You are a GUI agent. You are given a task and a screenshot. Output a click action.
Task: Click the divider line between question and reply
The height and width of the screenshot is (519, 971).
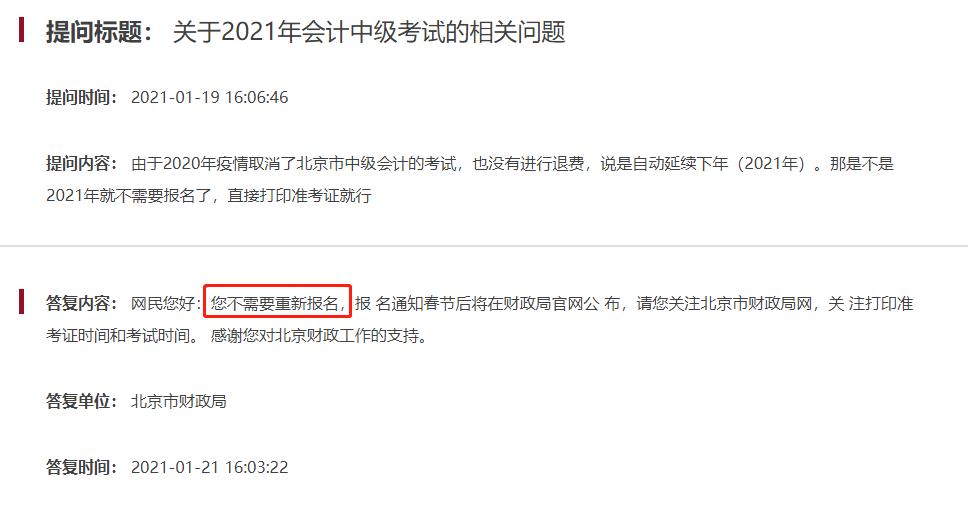click(x=486, y=246)
